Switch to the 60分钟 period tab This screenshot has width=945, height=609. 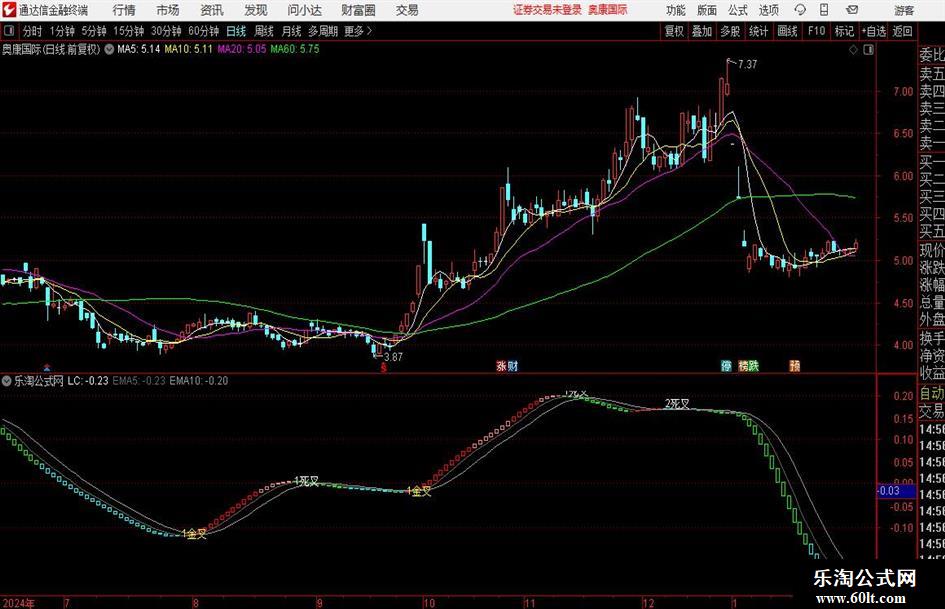click(203, 31)
